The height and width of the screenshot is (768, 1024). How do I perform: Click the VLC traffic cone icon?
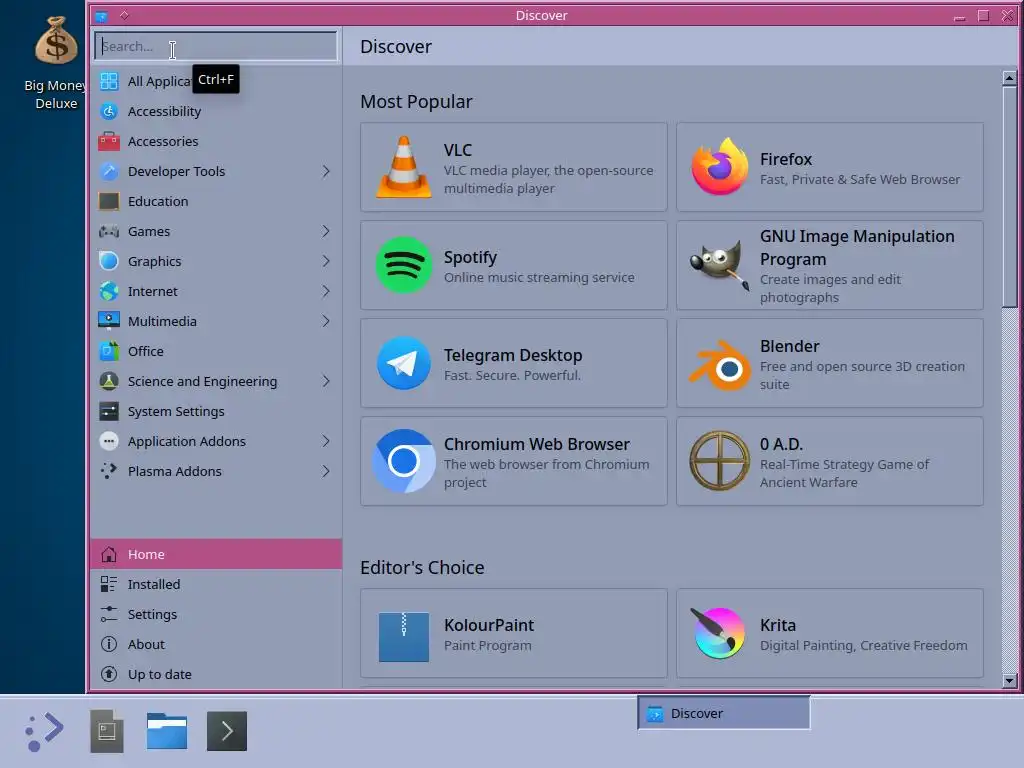[404, 167]
